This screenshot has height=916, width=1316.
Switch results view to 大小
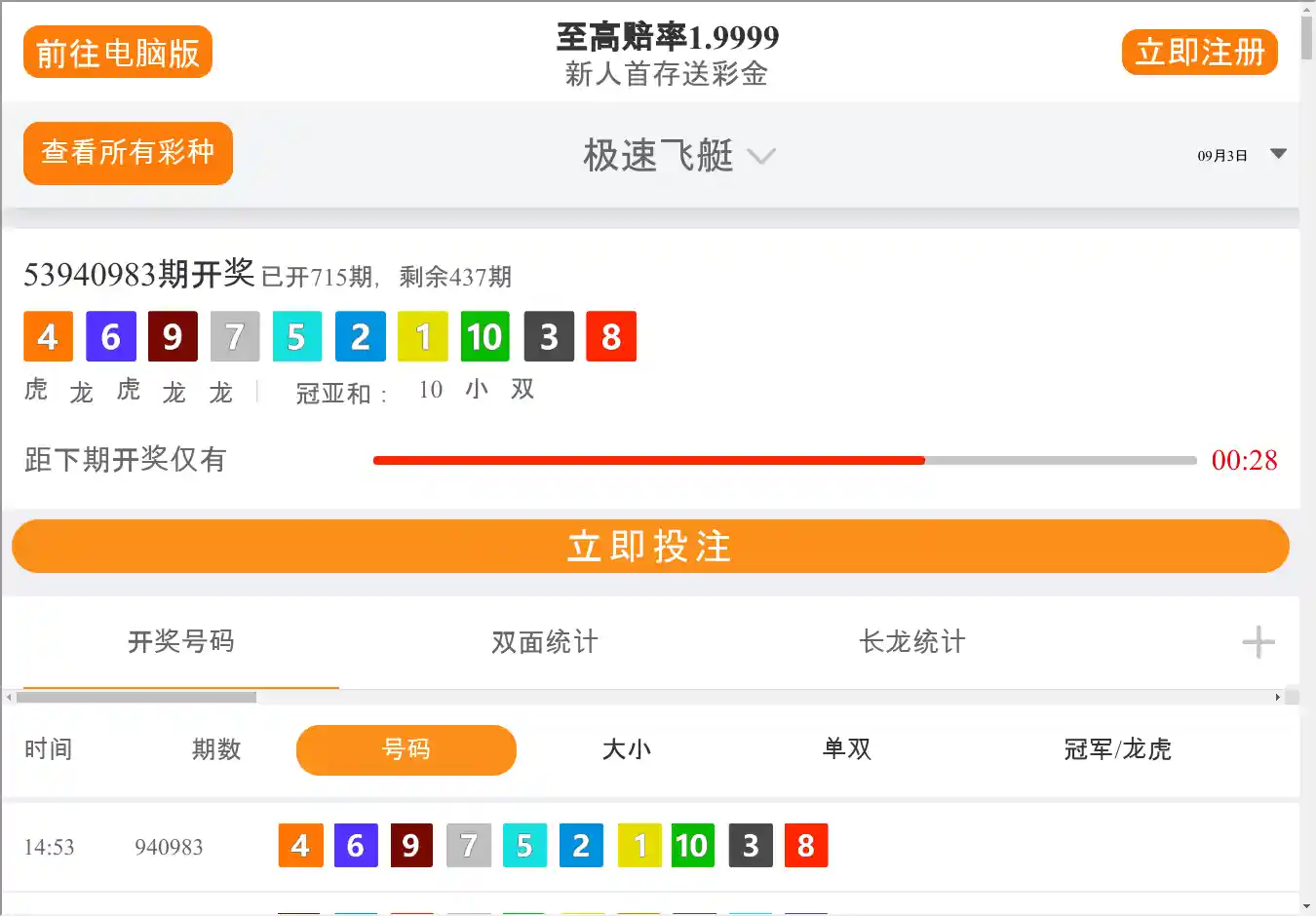[627, 749]
